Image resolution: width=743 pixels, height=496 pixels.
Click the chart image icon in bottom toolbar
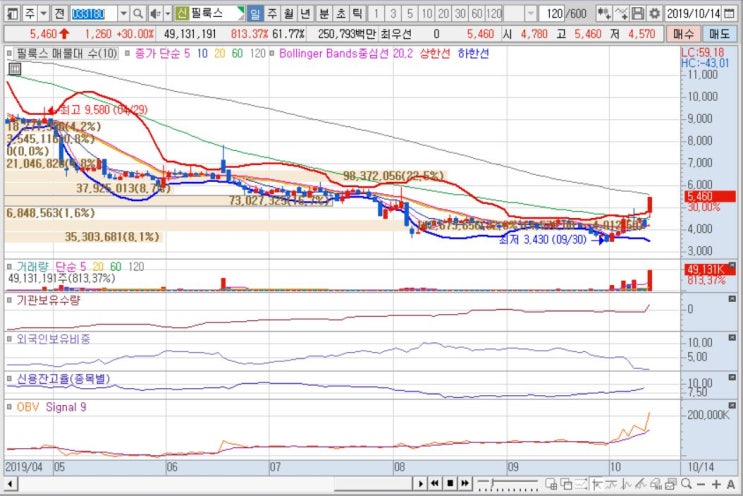click(581, 484)
